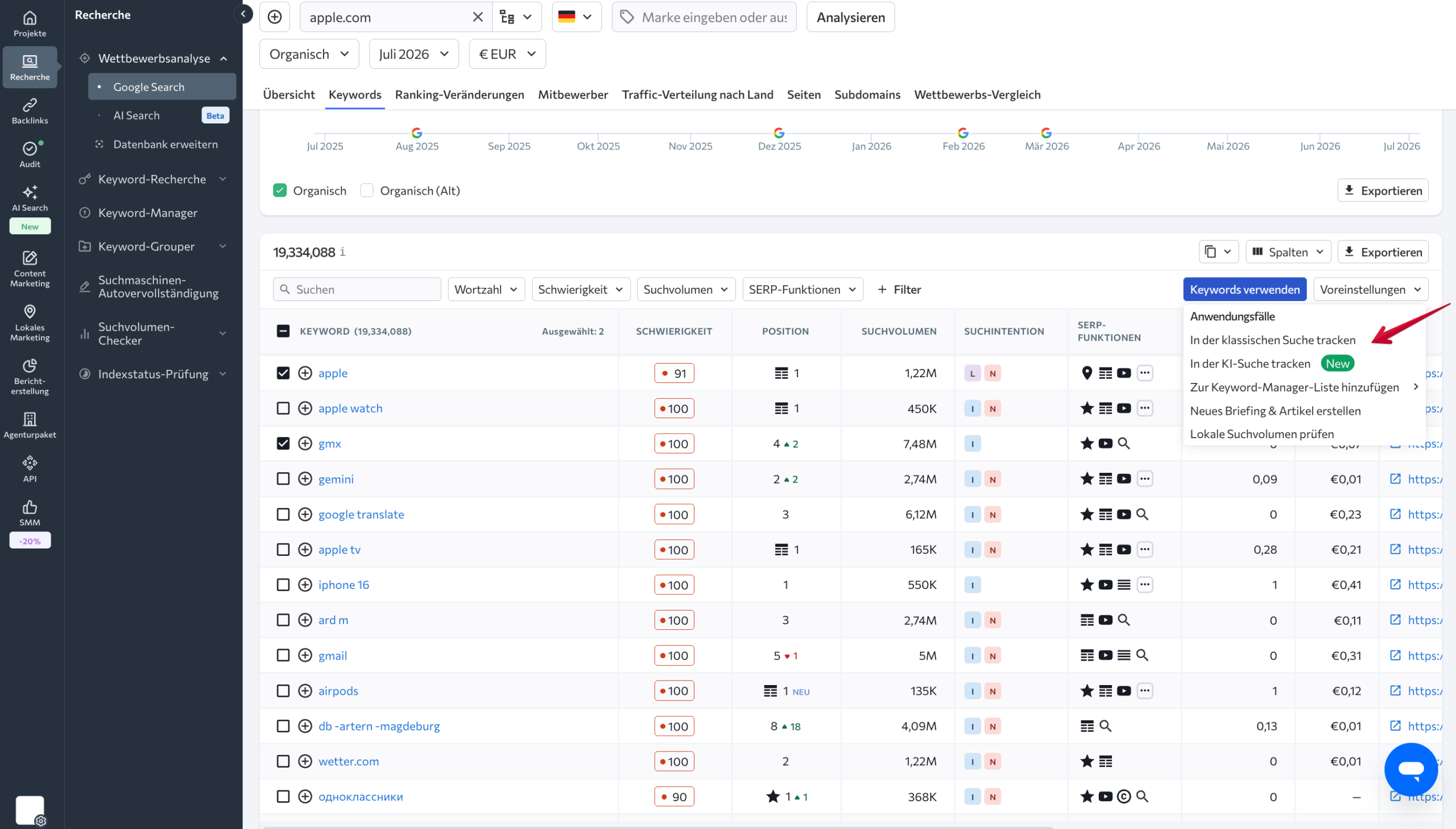Screen dimensions: 1456x829
Task: Click the Keywords verwenden button
Action: click(x=1244, y=289)
